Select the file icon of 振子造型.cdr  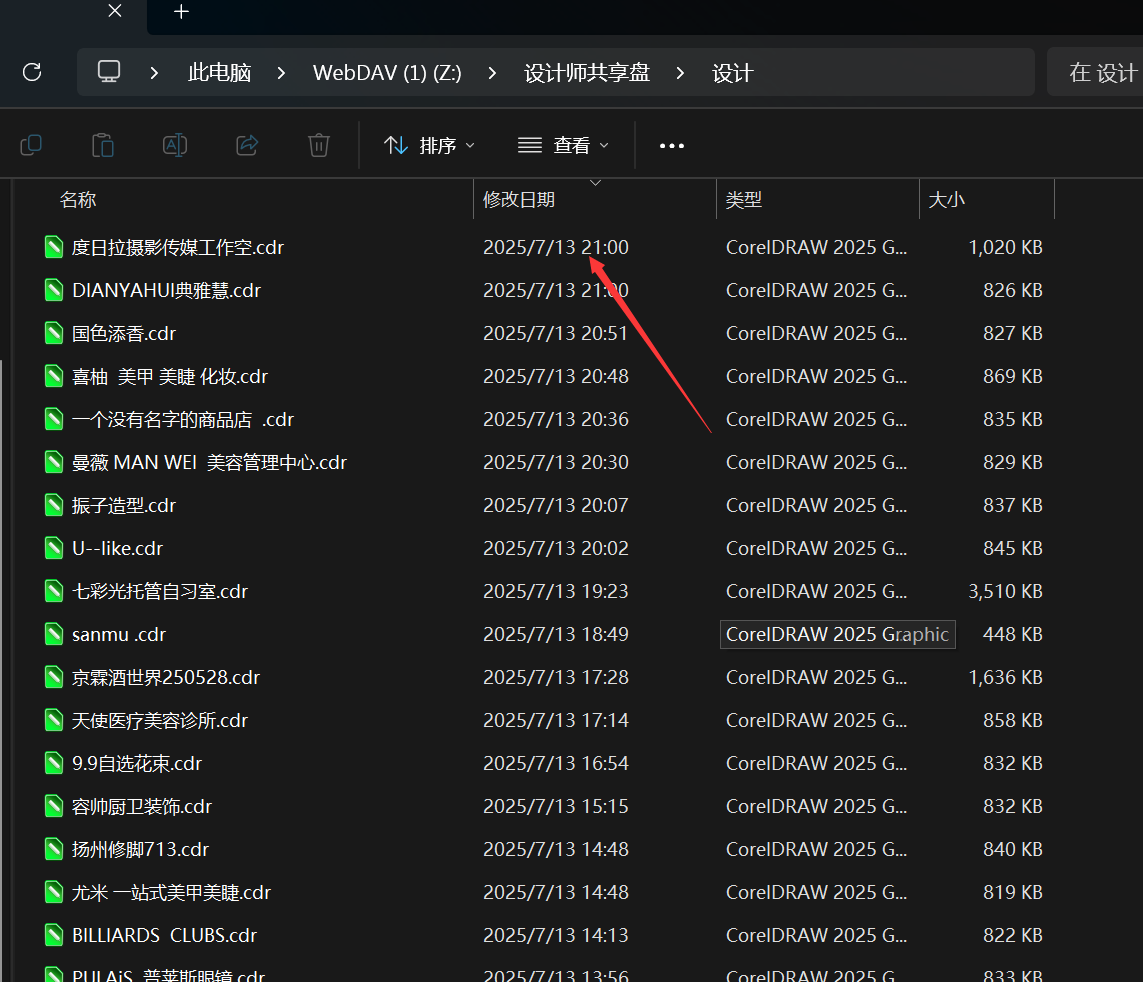coord(54,505)
